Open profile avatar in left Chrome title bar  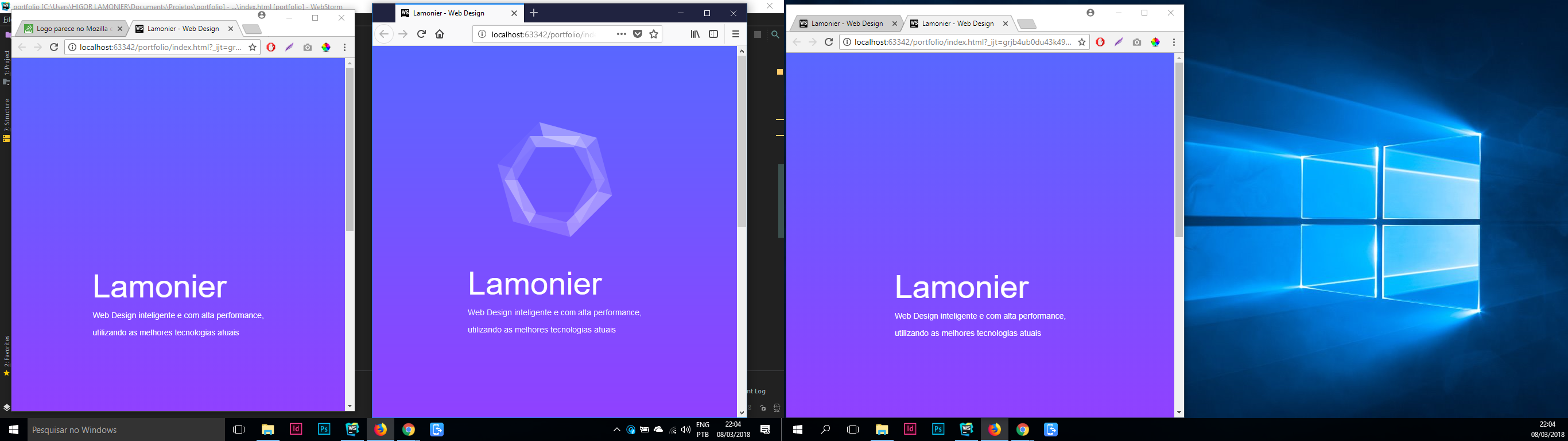coord(262,16)
